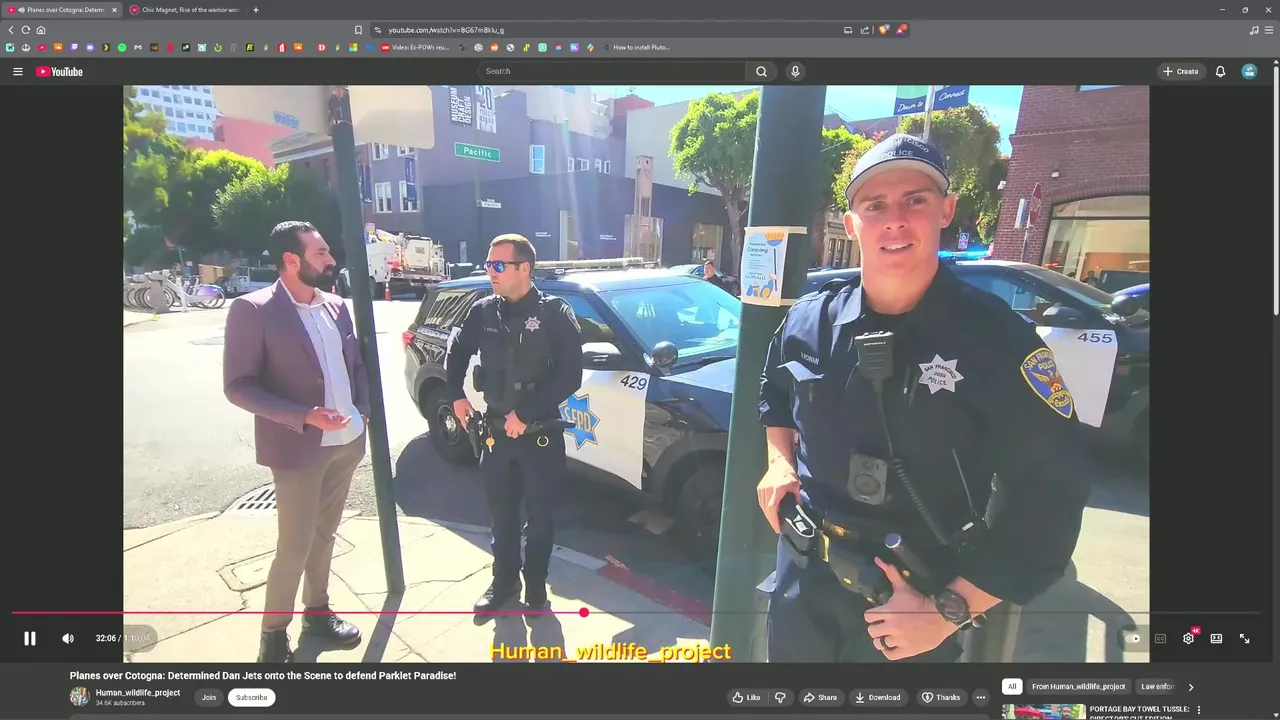Go to YouTube home via logo
The image size is (1280, 720).
tap(59, 71)
